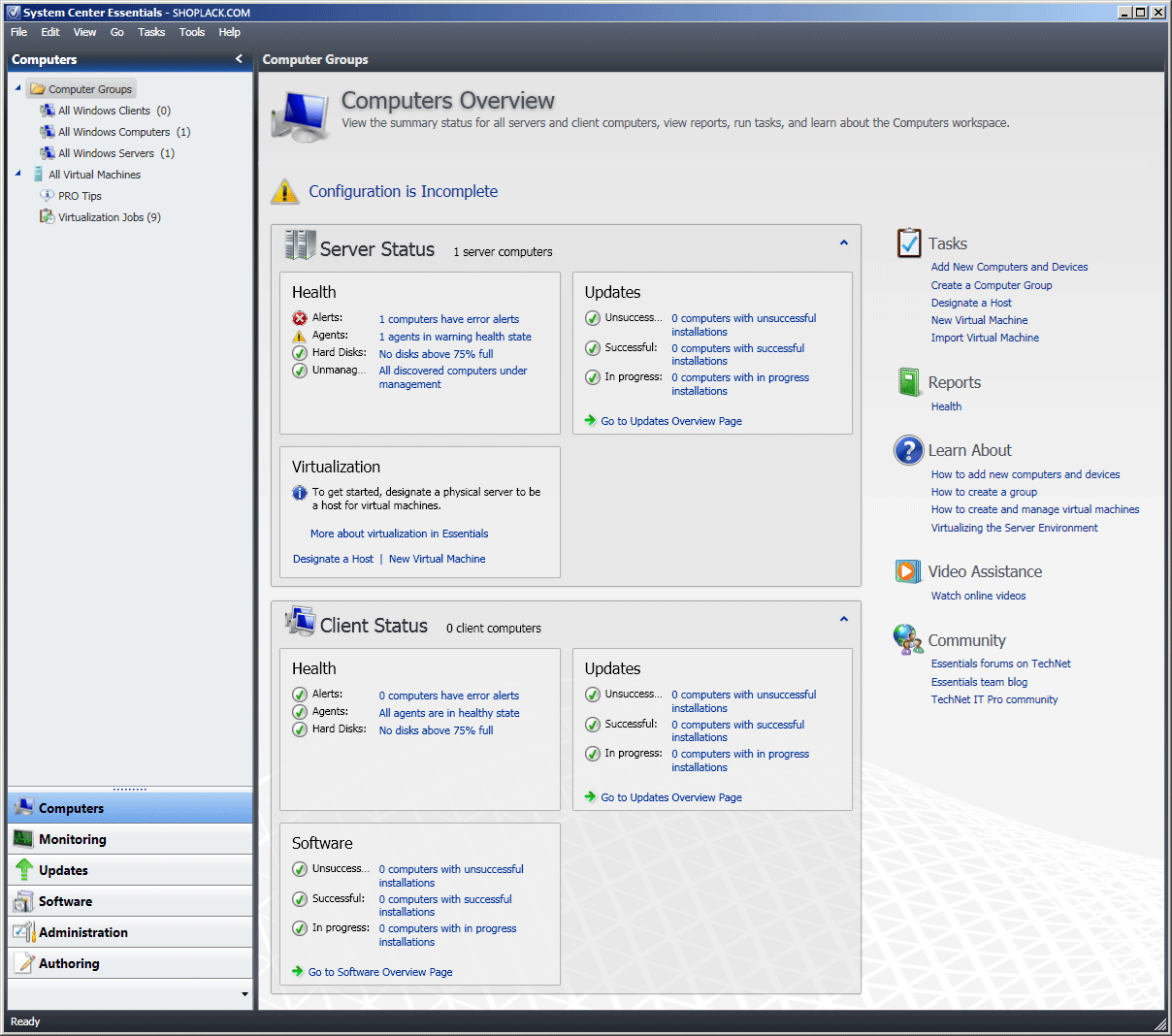Open PRO Tips node
The width and height of the screenshot is (1172, 1036).
(x=80, y=196)
